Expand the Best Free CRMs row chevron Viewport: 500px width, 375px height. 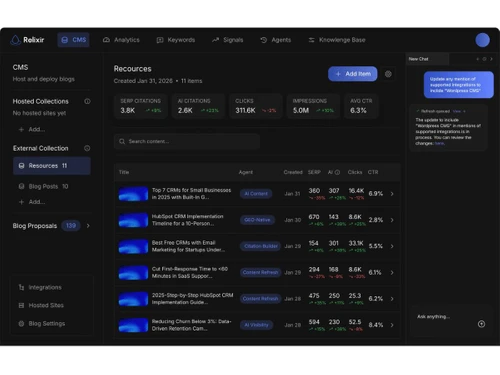[x=392, y=246]
